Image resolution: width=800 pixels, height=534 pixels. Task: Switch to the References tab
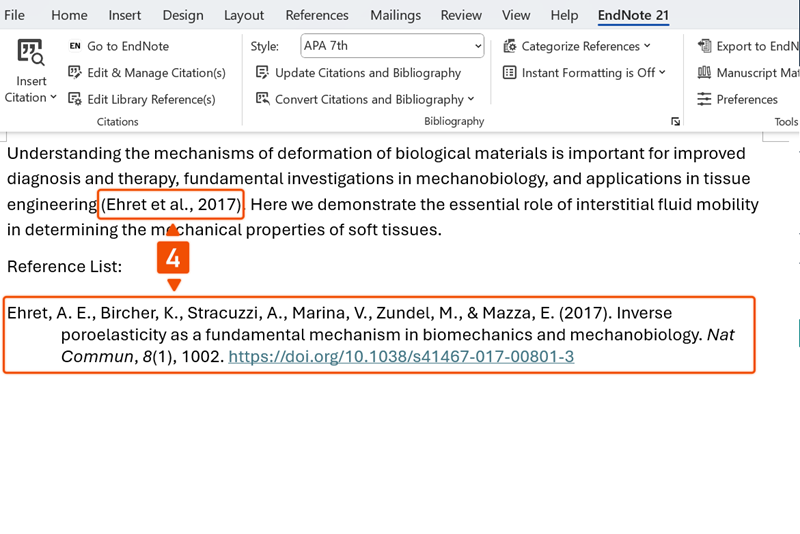pyautogui.click(x=317, y=15)
